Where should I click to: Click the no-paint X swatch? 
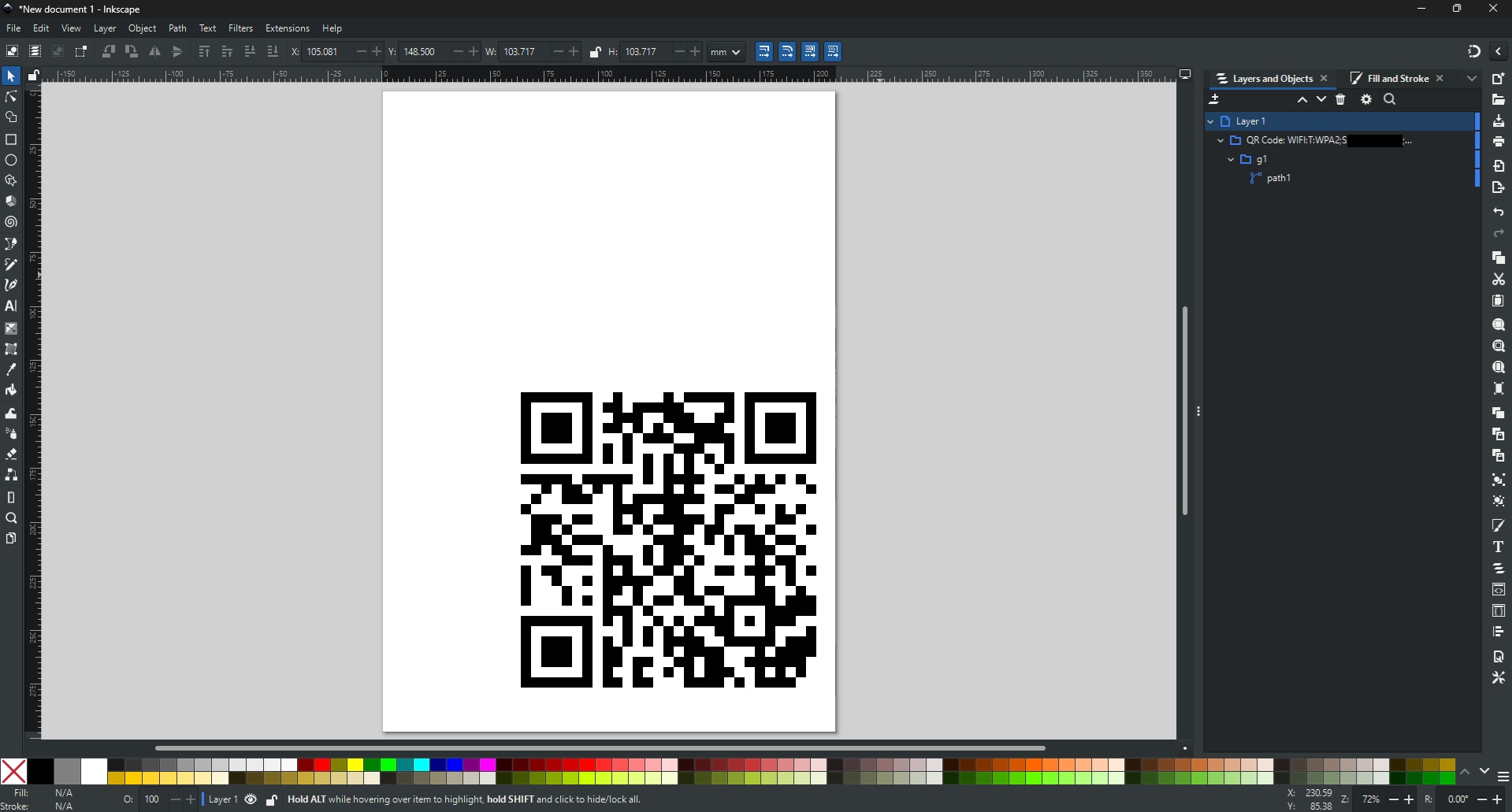pyautogui.click(x=13, y=772)
